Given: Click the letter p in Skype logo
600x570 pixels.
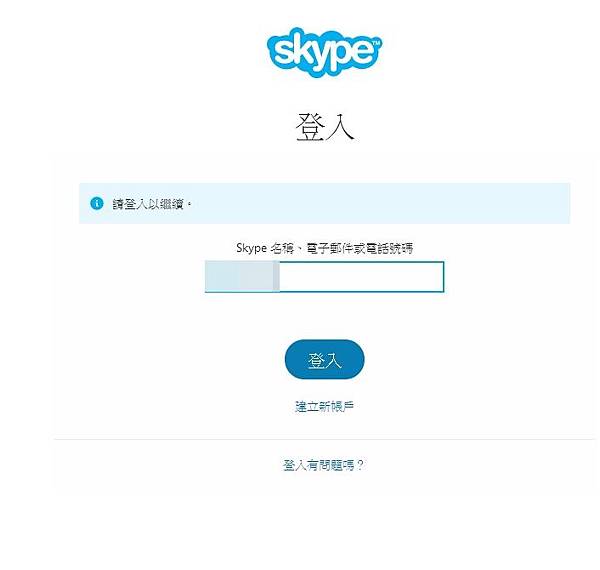Looking at the screenshot, I should tap(340, 56).
